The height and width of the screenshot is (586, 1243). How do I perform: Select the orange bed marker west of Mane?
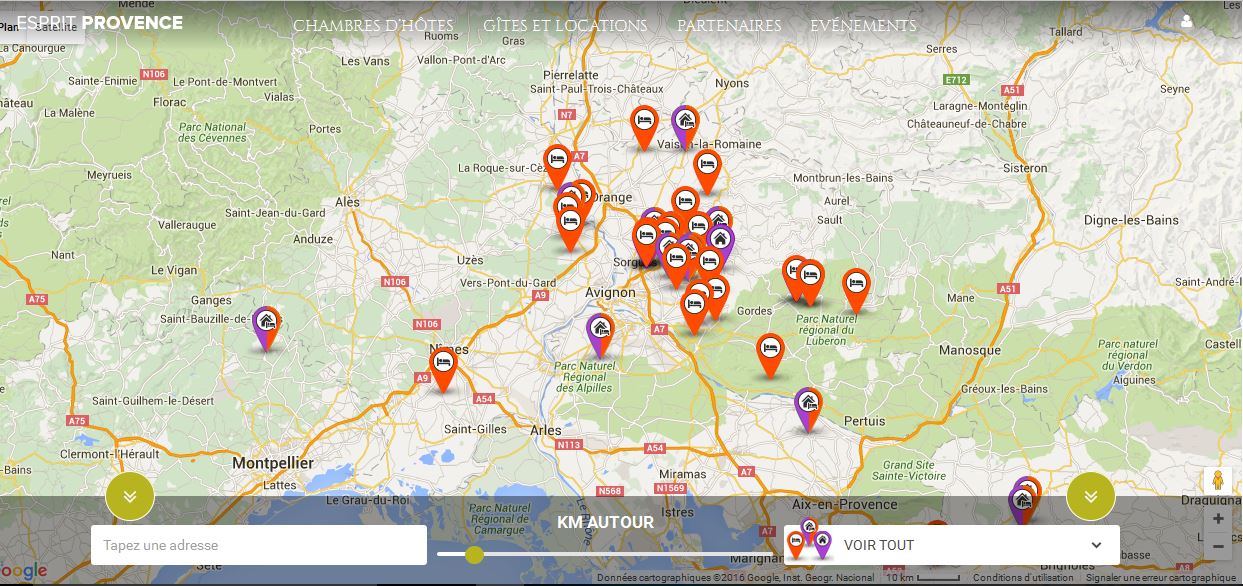click(855, 290)
